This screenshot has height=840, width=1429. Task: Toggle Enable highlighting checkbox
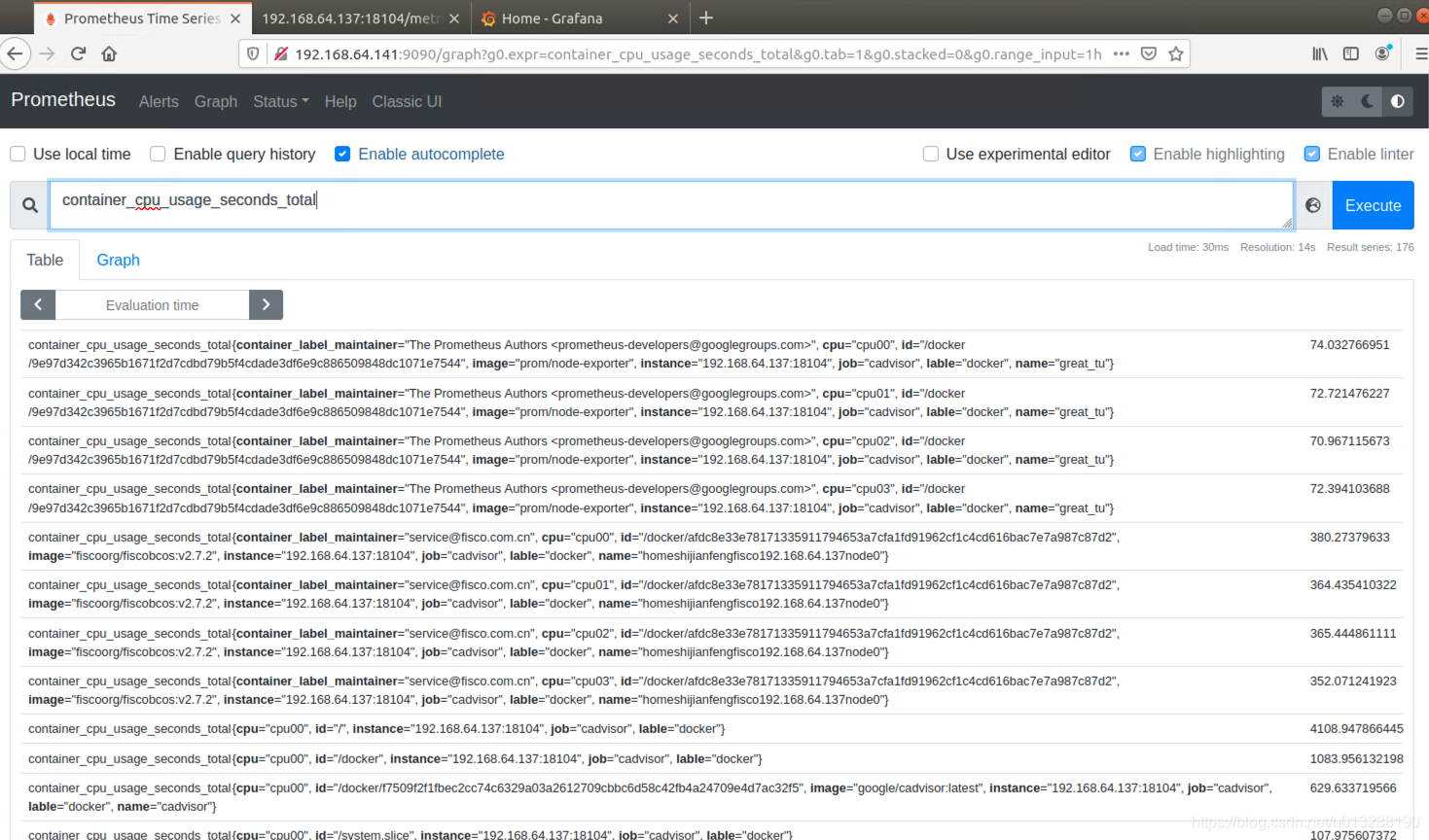(x=1138, y=154)
